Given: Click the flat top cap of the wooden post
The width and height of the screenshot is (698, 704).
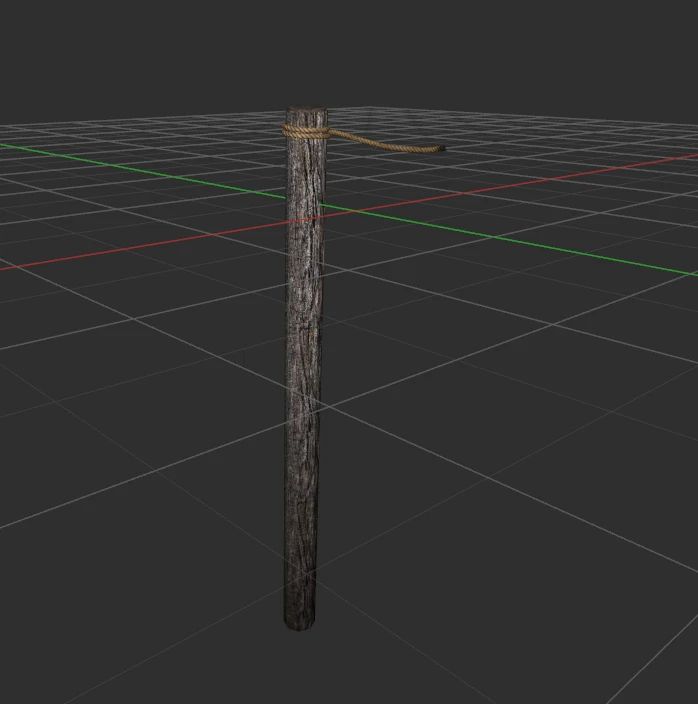Looking at the screenshot, I should (x=306, y=111).
